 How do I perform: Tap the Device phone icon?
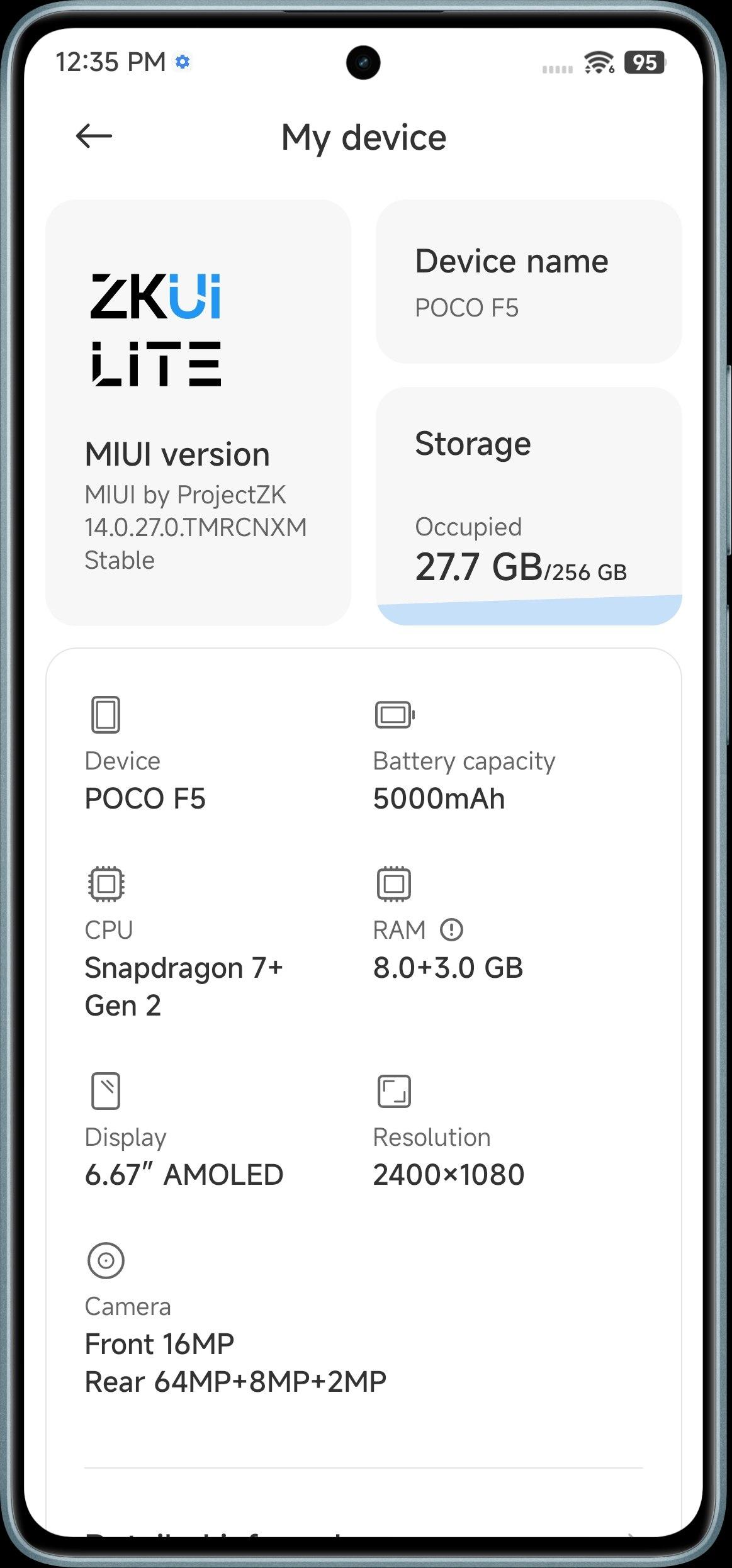106,714
